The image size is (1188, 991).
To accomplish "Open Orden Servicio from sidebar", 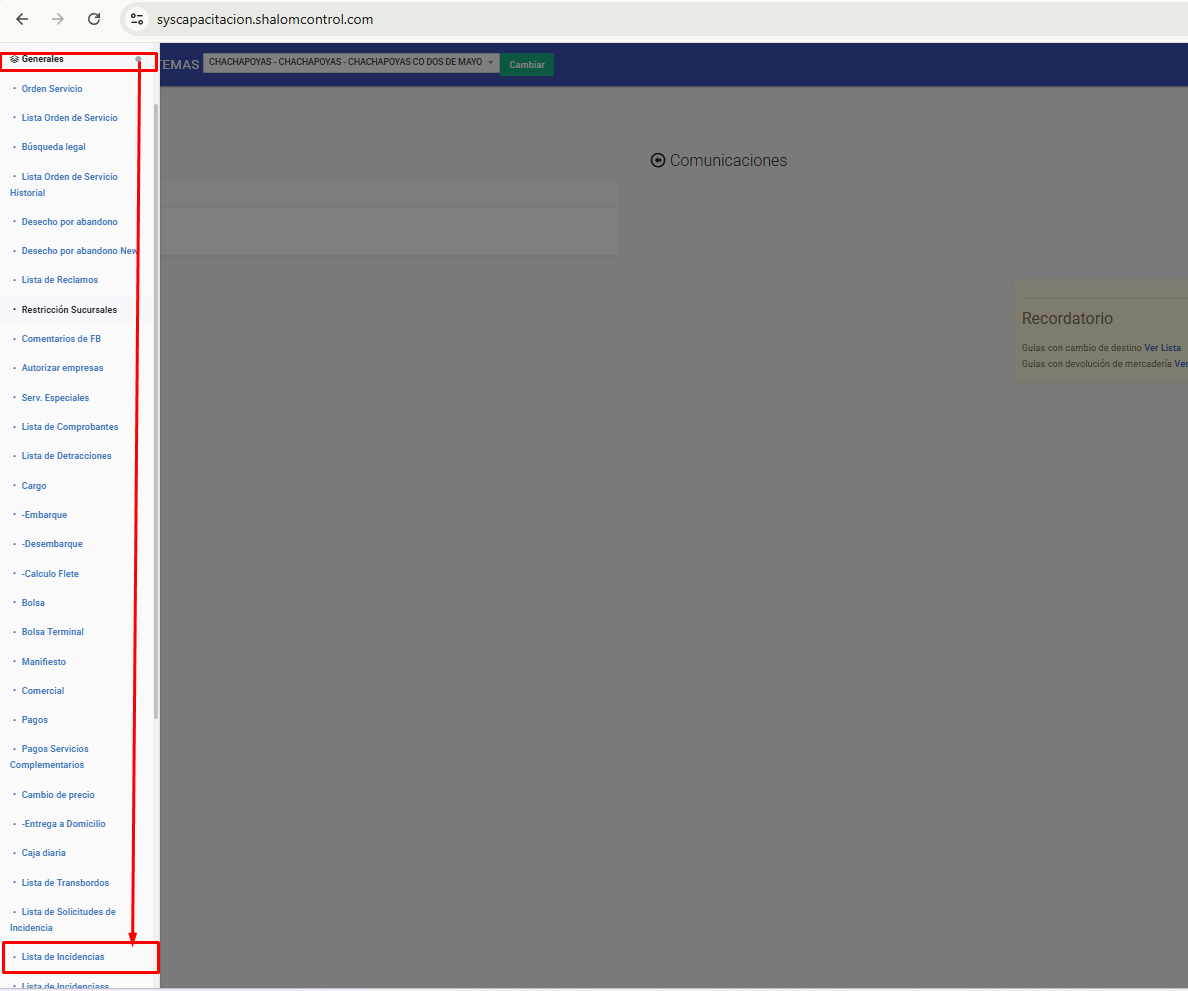I will click(x=52, y=89).
